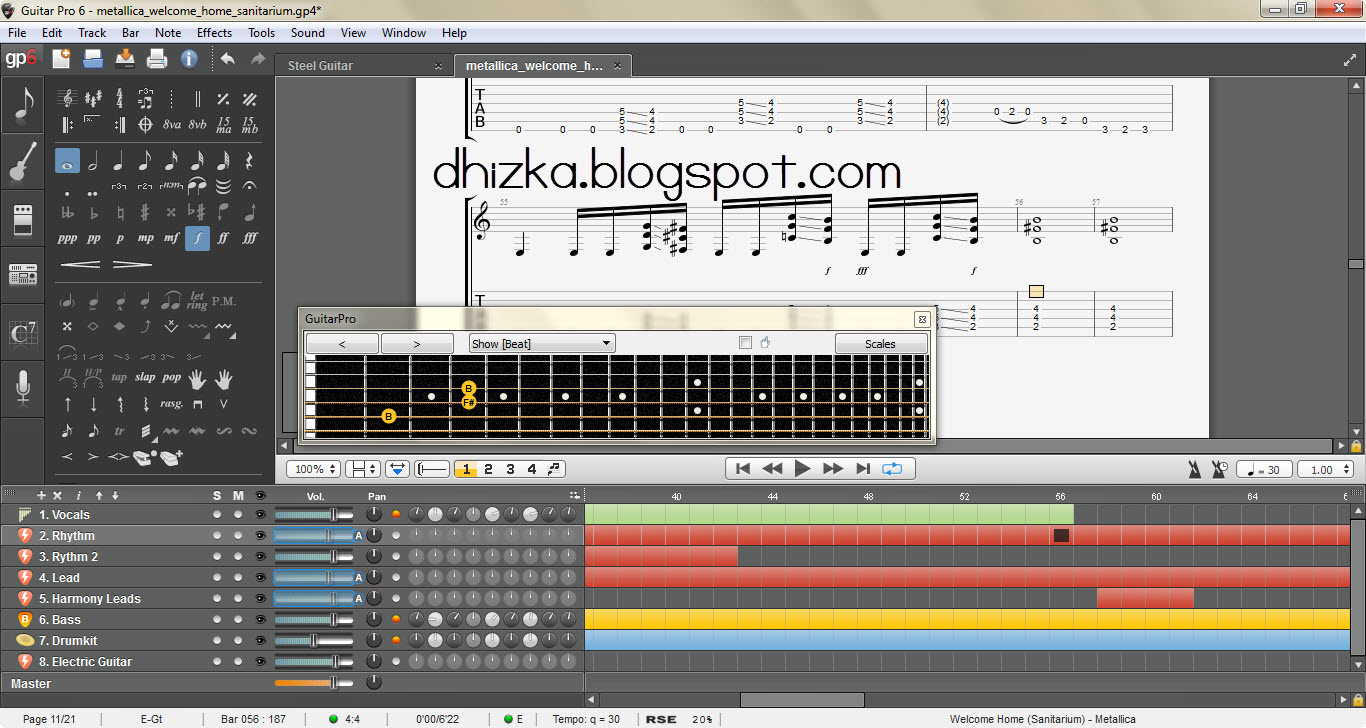Choose the fortississimo (fff) dynamic

tap(249, 238)
